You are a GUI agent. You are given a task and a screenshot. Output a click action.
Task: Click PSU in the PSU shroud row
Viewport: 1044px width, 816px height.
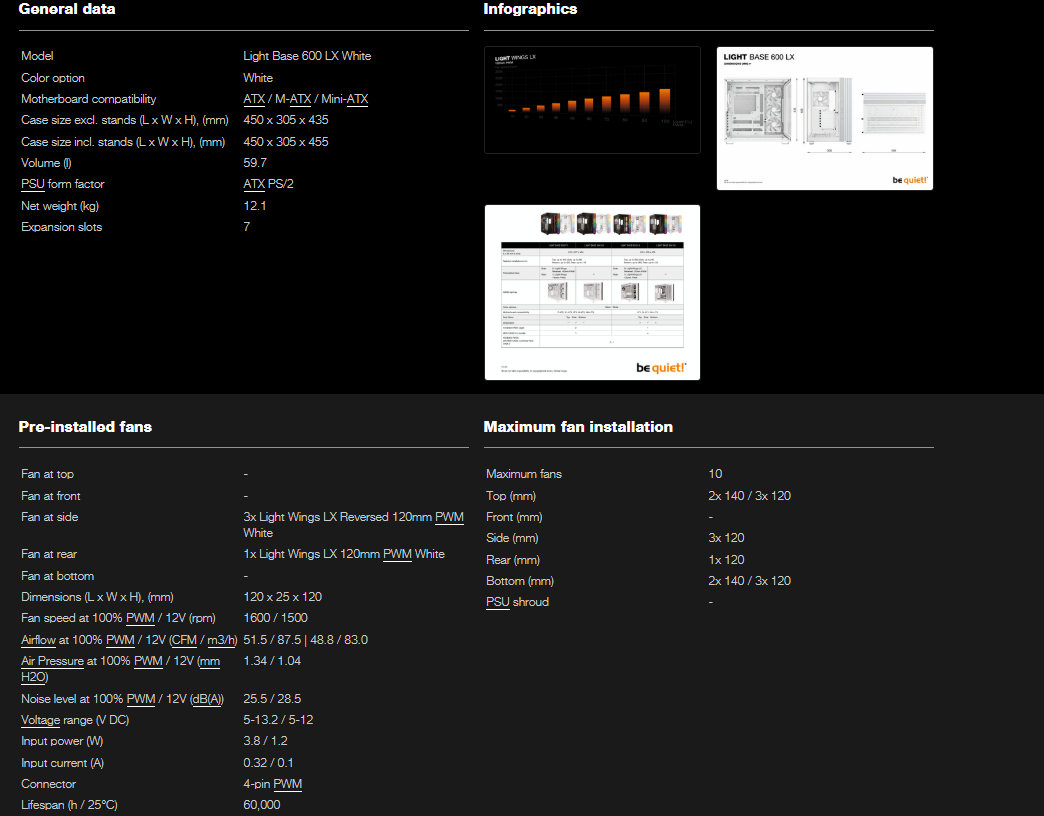(498, 602)
